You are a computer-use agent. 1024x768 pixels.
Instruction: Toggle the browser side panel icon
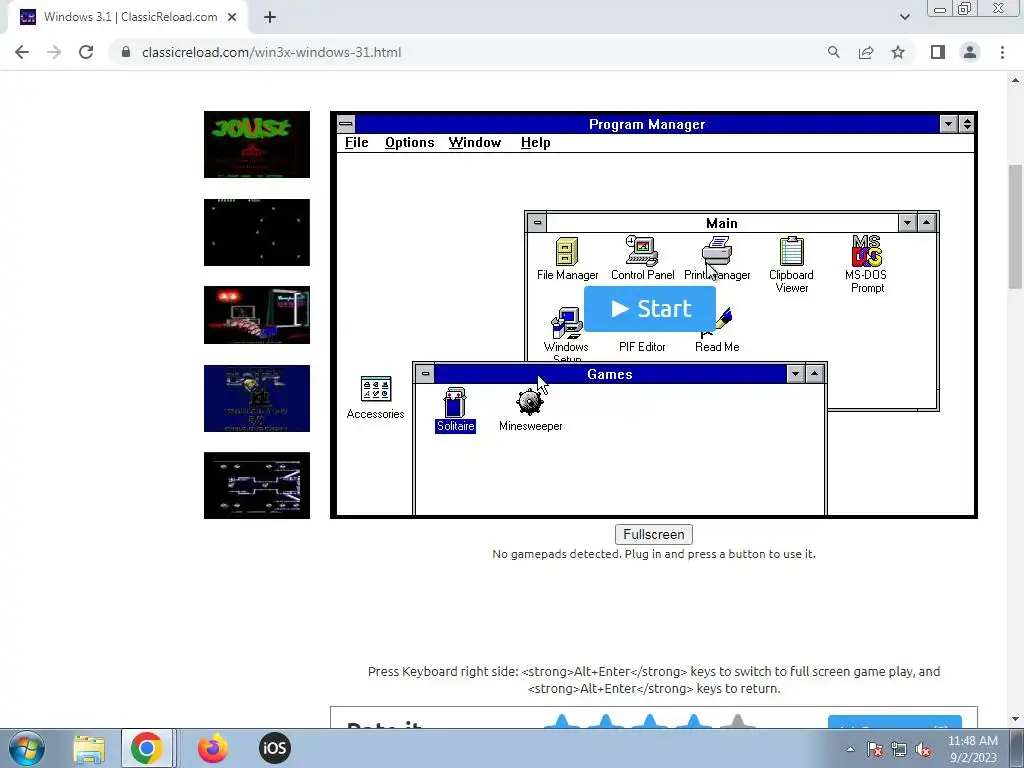pyautogui.click(x=938, y=52)
